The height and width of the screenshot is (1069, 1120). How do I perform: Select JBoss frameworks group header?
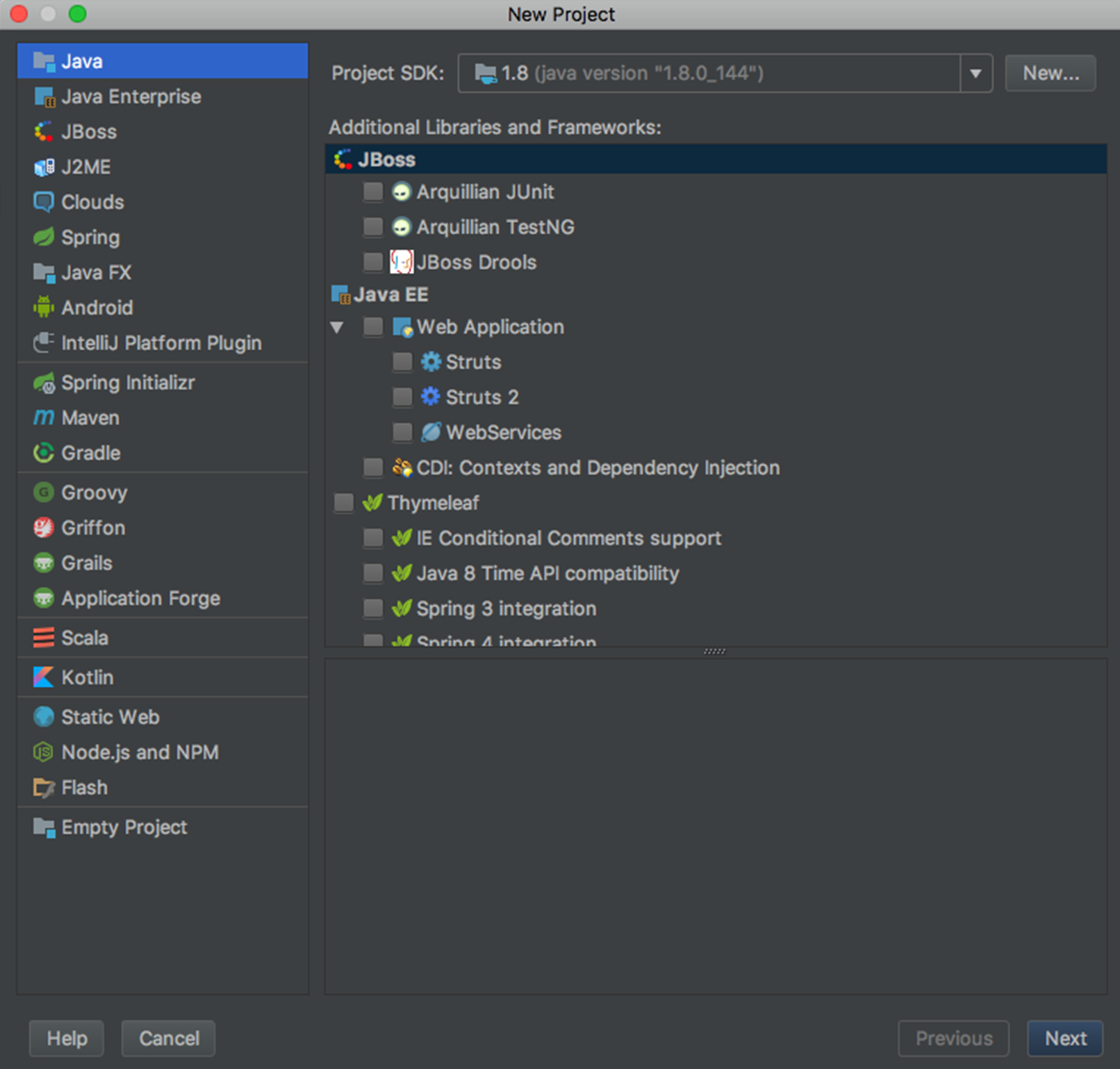pos(716,159)
